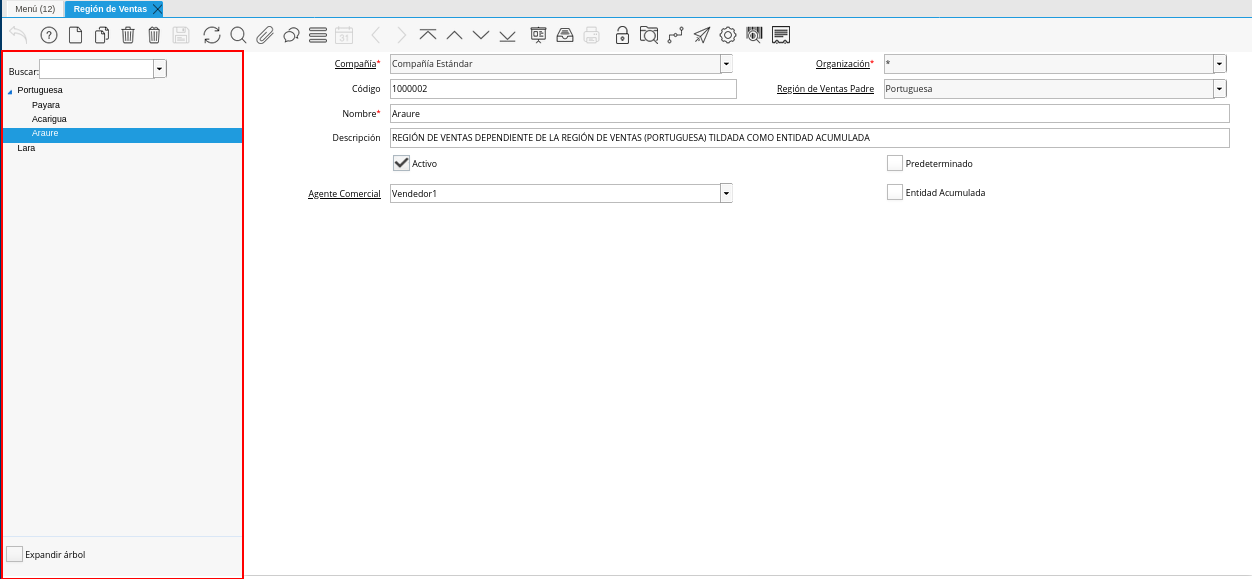The height and width of the screenshot is (579, 1252).
Task: Select Lara in the region tree
Action: pyautogui.click(x=26, y=148)
